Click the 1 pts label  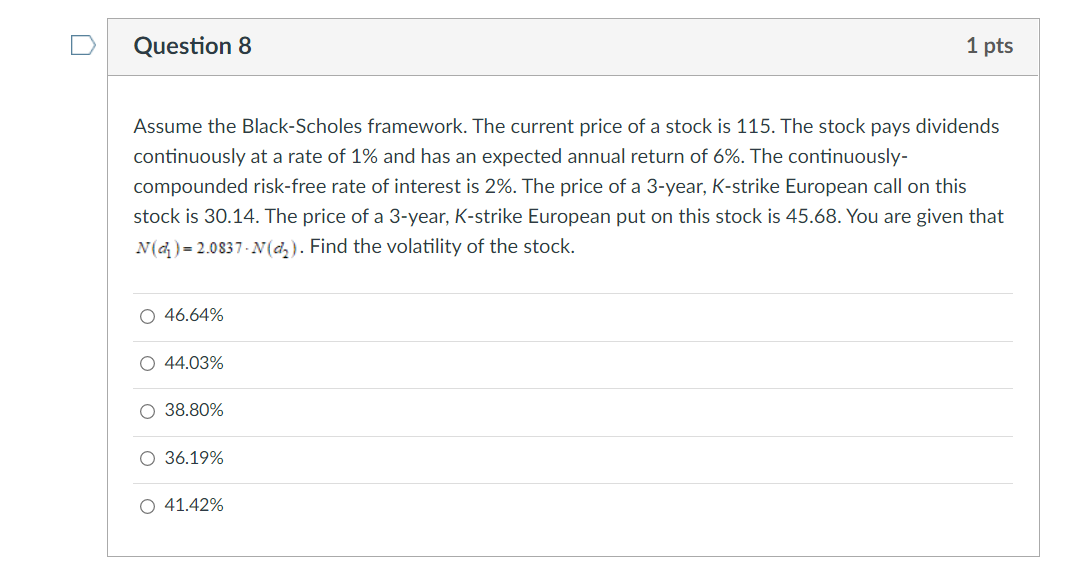click(x=989, y=45)
